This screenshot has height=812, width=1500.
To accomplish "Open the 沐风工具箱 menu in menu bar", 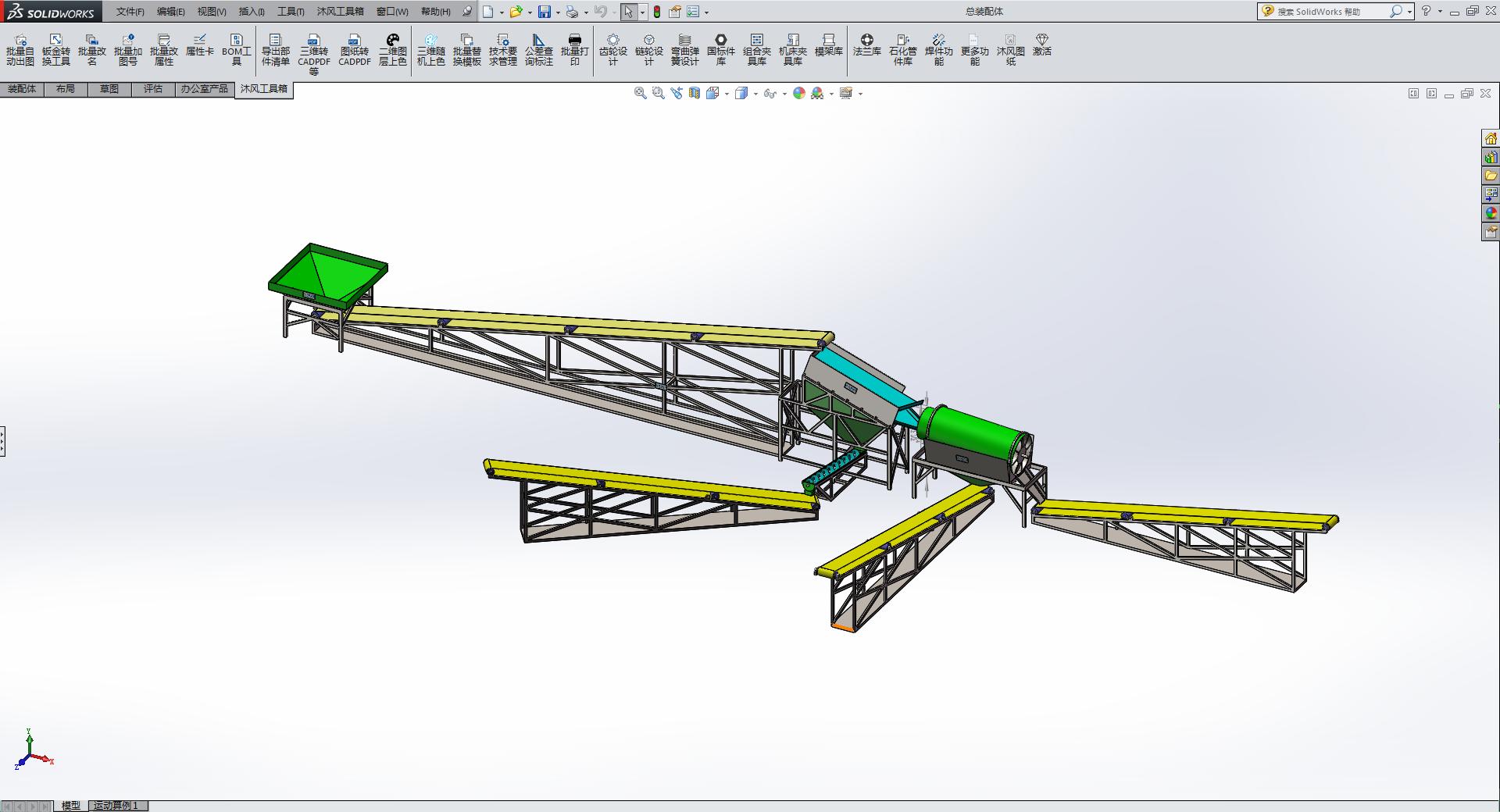I will (340, 12).
